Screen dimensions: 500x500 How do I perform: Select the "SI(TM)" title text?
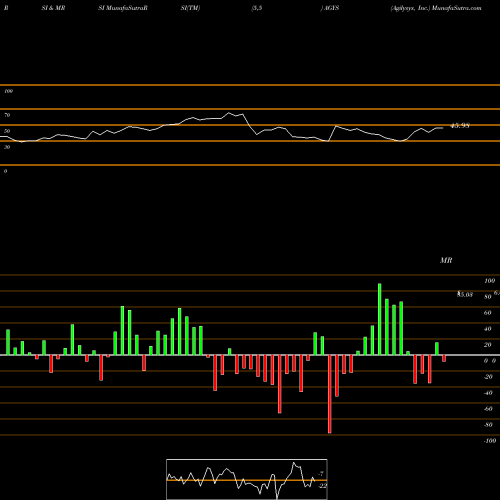pyautogui.click(x=190, y=8)
